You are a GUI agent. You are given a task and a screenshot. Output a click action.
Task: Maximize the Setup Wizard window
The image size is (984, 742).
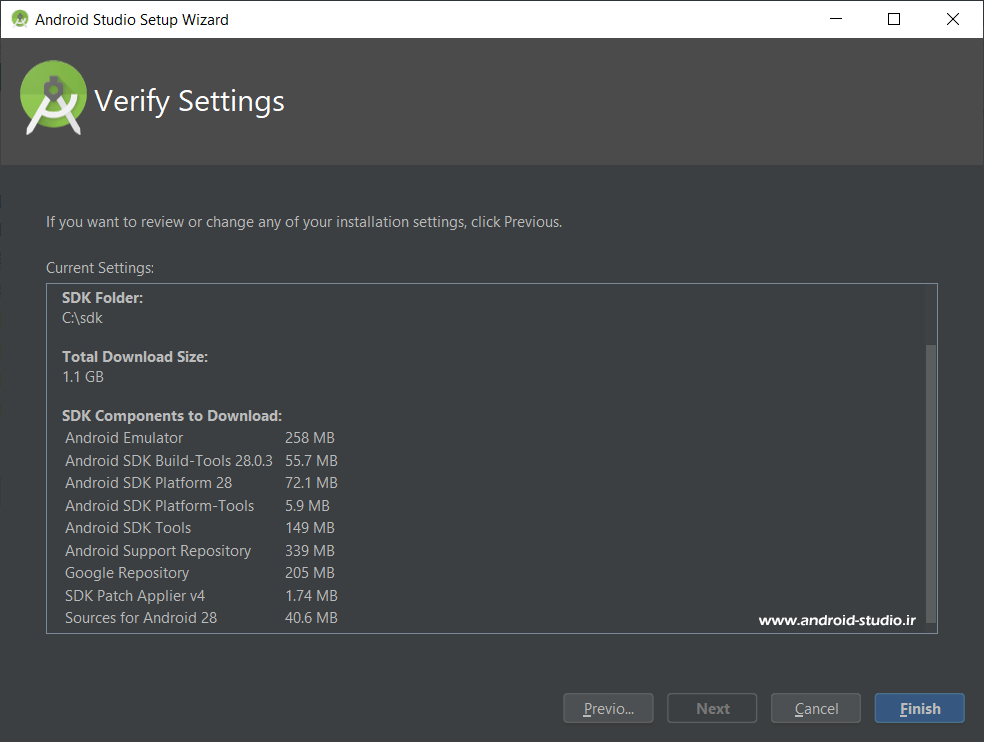coord(894,19)
